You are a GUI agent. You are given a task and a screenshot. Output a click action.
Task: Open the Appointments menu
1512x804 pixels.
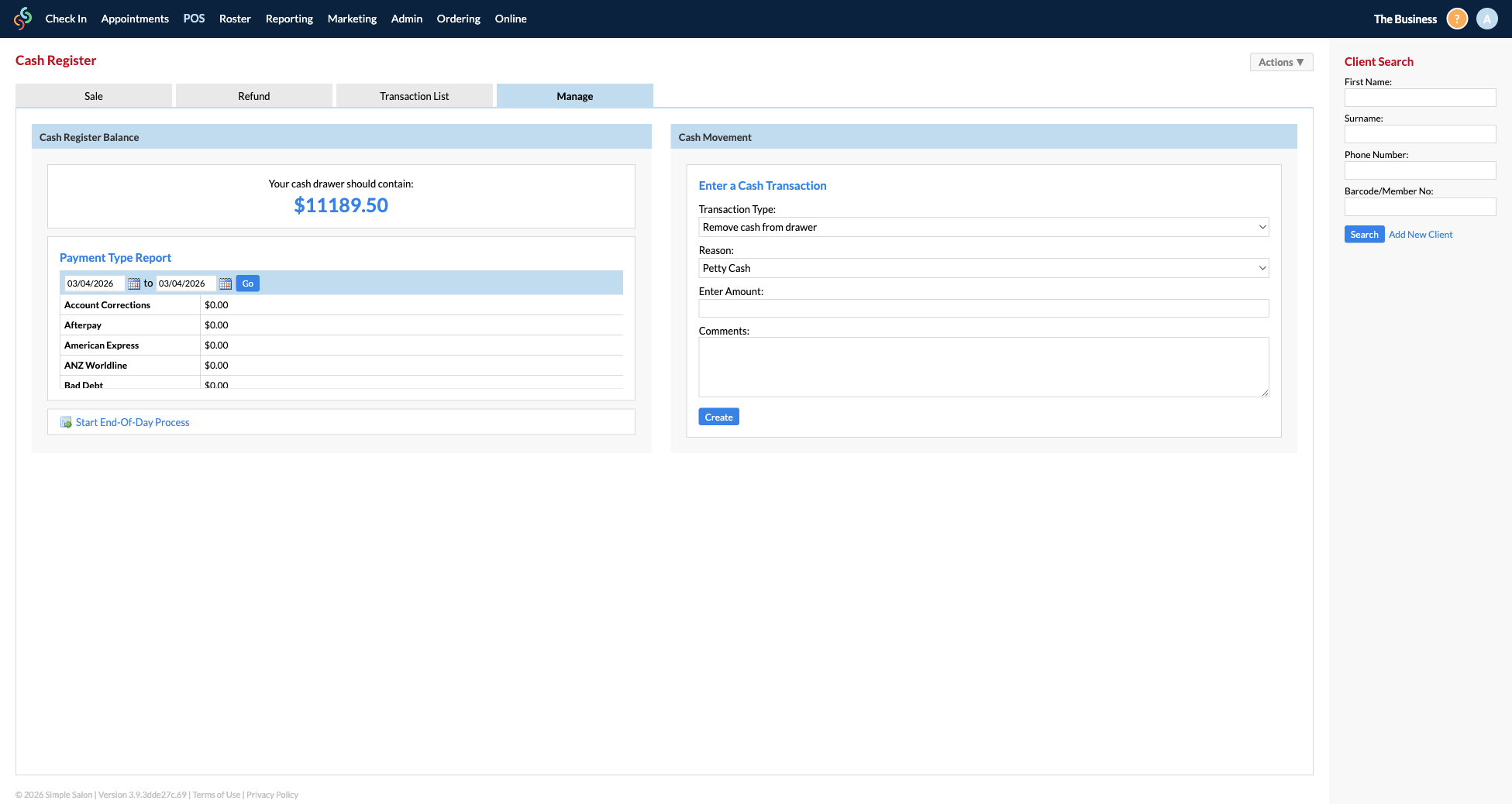pos(135,19)
